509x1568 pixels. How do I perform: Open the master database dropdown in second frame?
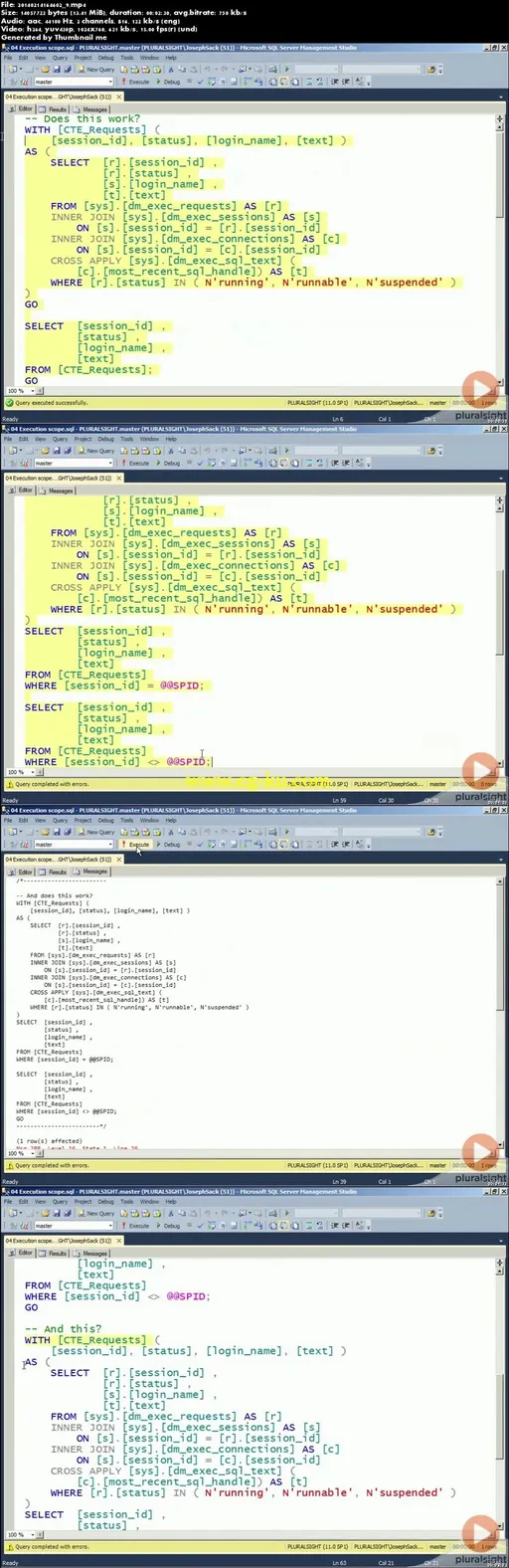point(73,463)
